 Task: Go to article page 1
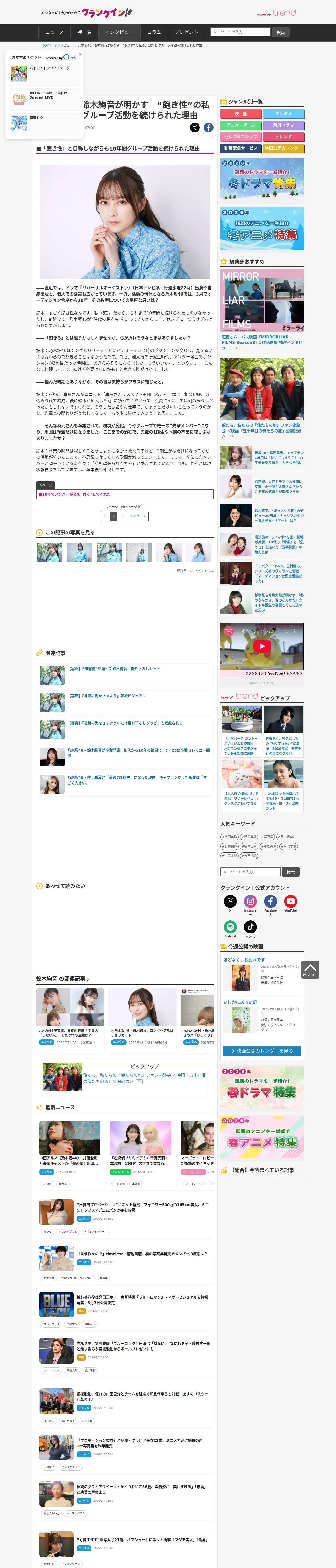pyautogui.click(x=105, y=516)
